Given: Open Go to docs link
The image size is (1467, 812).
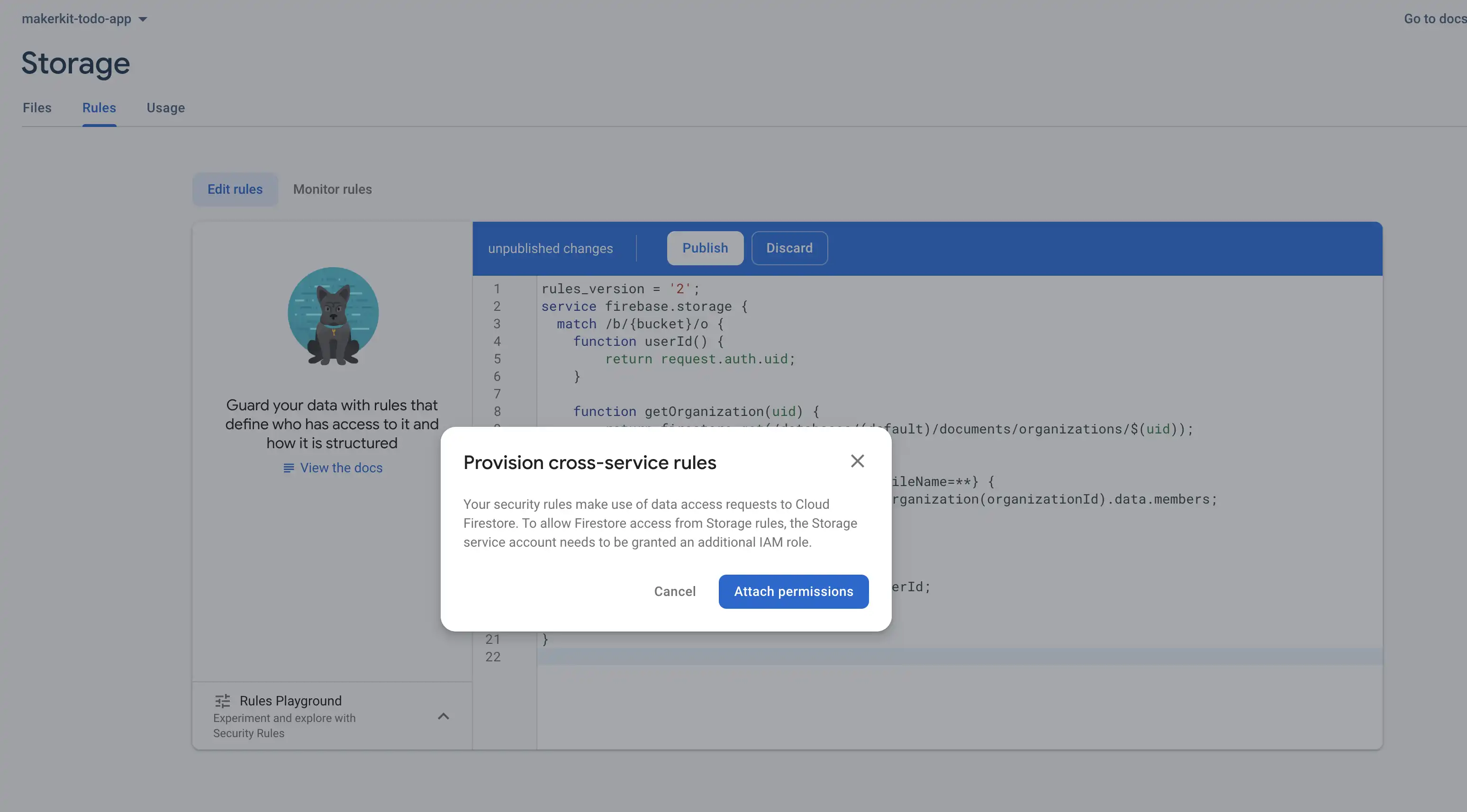Looking at the screenshot, I should (x=1434, y=19).
